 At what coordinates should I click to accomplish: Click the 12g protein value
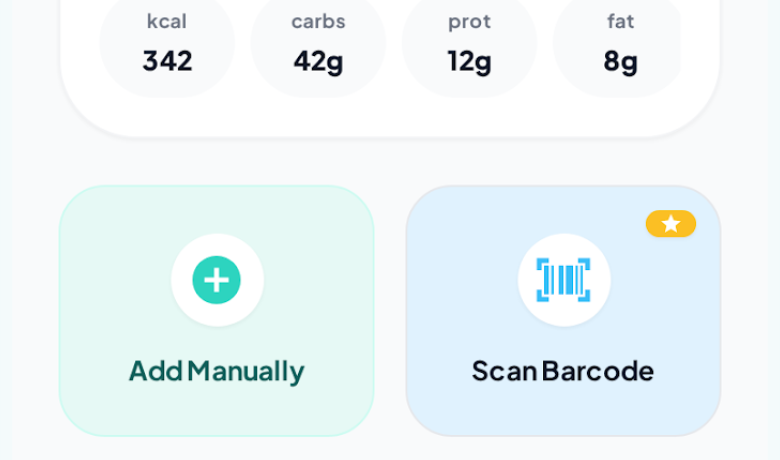pos(469,61)
